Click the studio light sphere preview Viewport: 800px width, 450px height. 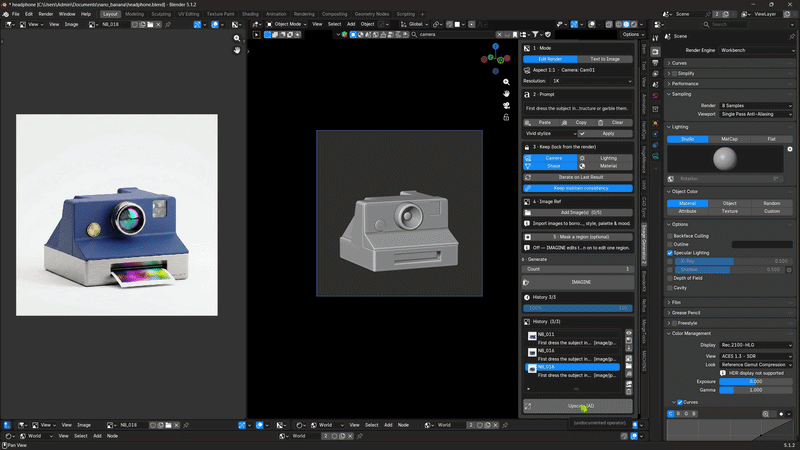pyautogui.click(x=724, y=159)
